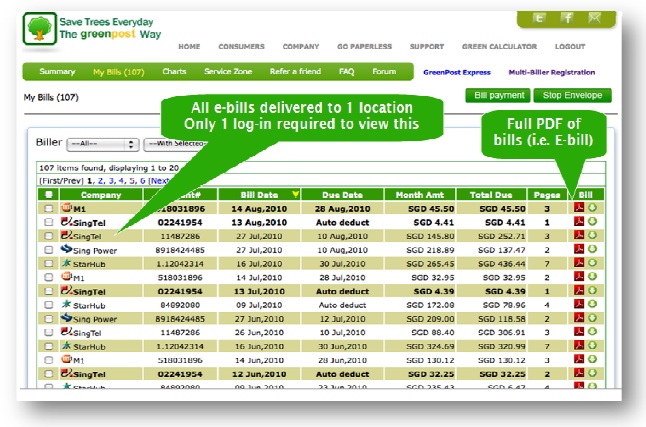646x427 pixels.
Task: Open the GreenPost Express link
Action: coord(457,73)
